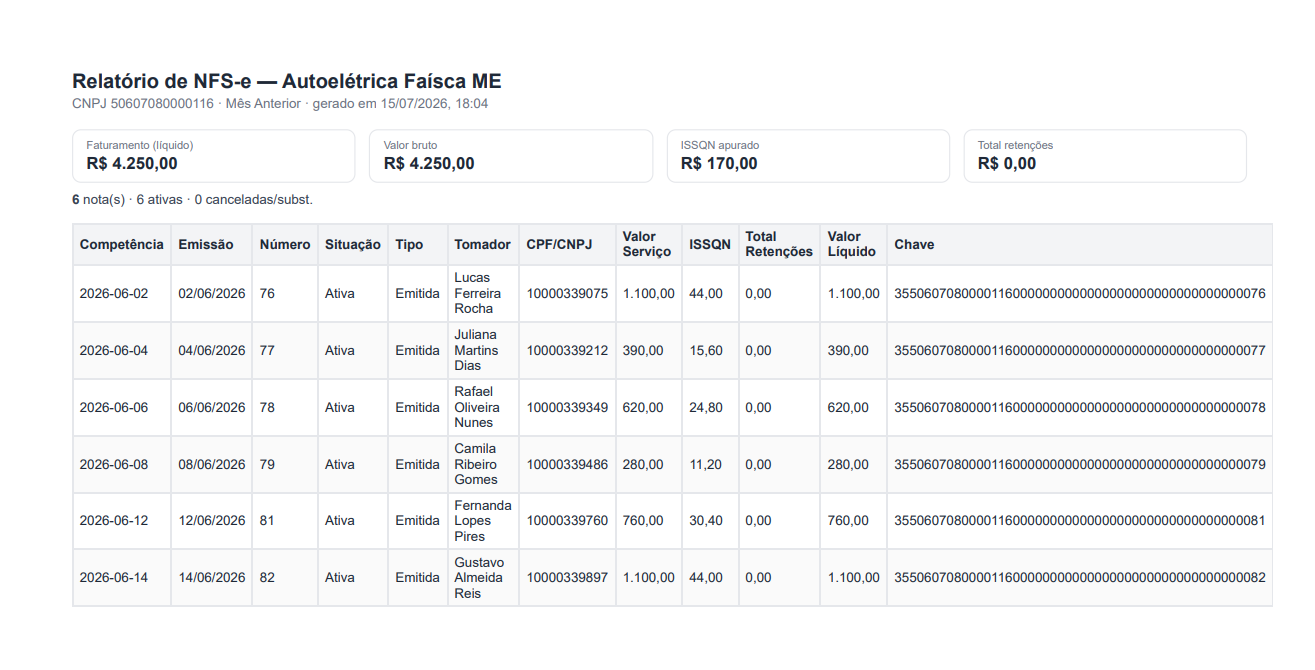This screenshot has width=1315, height=670.
Task: Click the Competência column header
Action: pos(122,244)
